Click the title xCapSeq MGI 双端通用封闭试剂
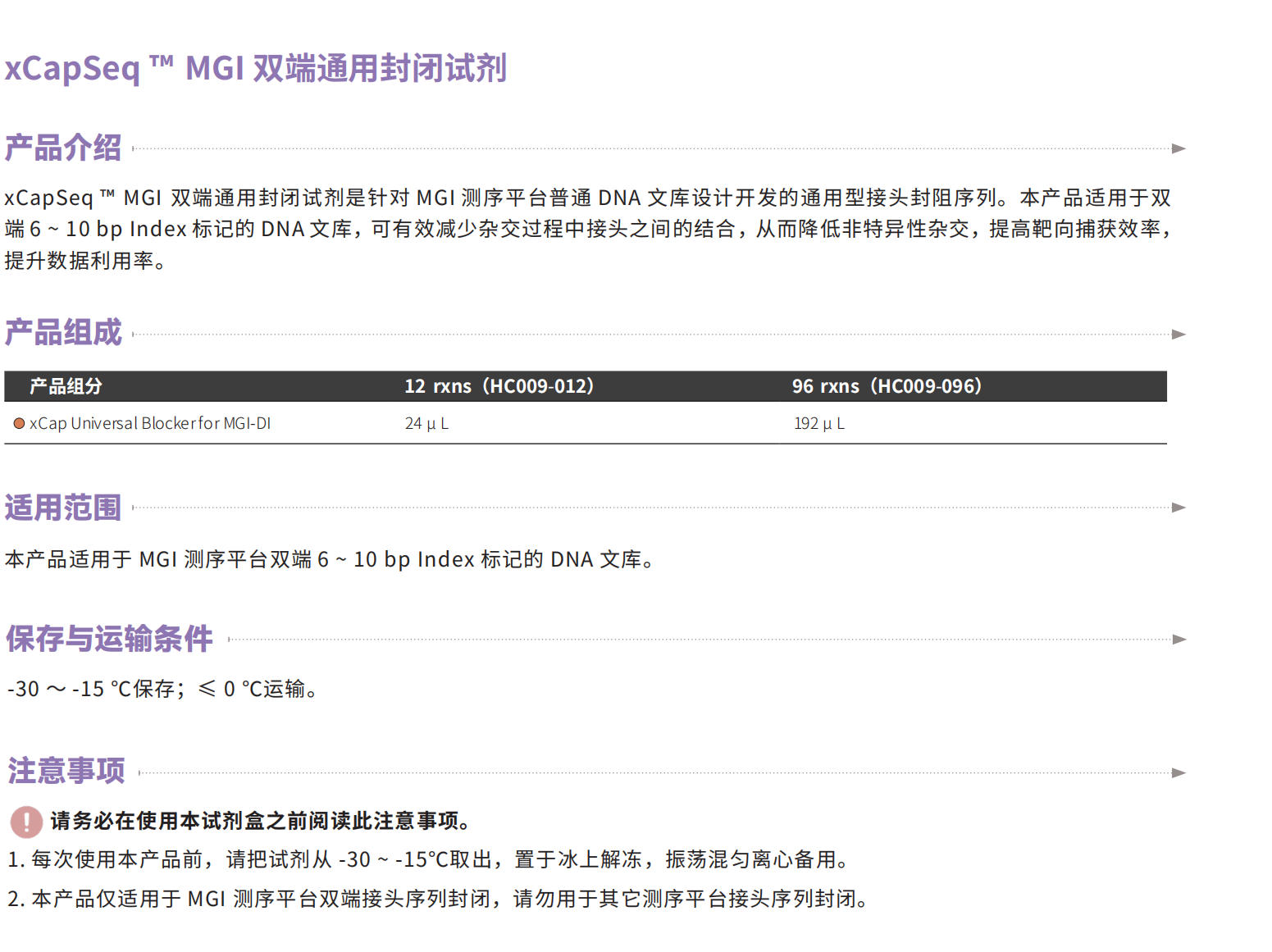The image size is (1272, 952). [x=256, y=68]
